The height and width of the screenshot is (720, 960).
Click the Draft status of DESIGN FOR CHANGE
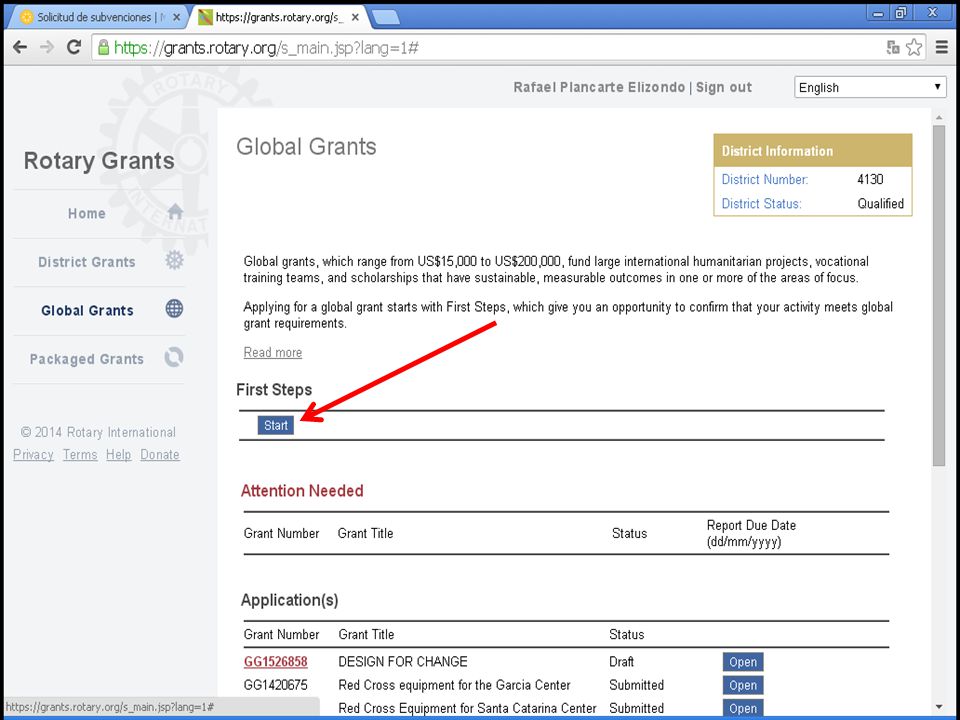(x=621, y=662)
